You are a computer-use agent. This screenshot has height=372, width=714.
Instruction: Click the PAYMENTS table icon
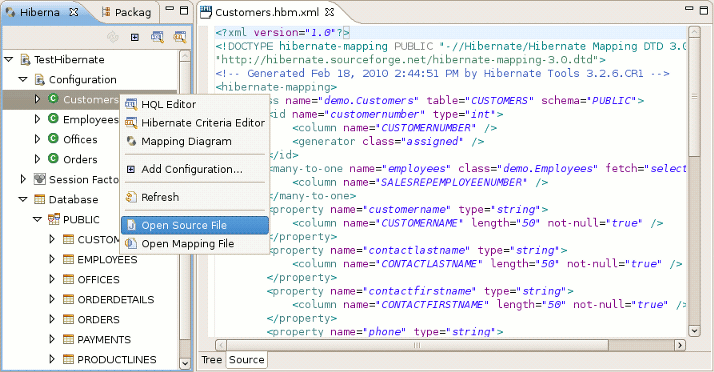coord(68,339)
